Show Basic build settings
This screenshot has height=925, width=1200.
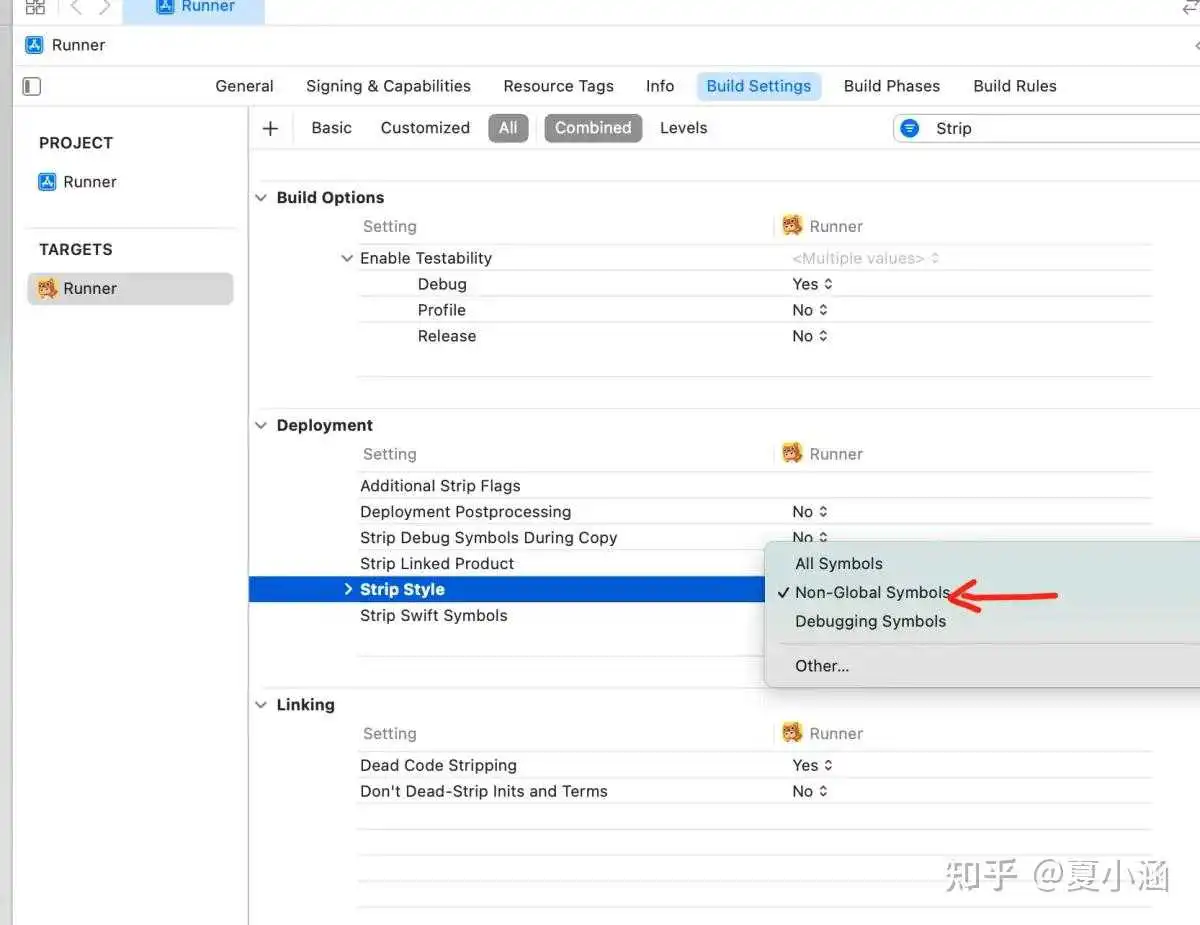click(331, 128)
